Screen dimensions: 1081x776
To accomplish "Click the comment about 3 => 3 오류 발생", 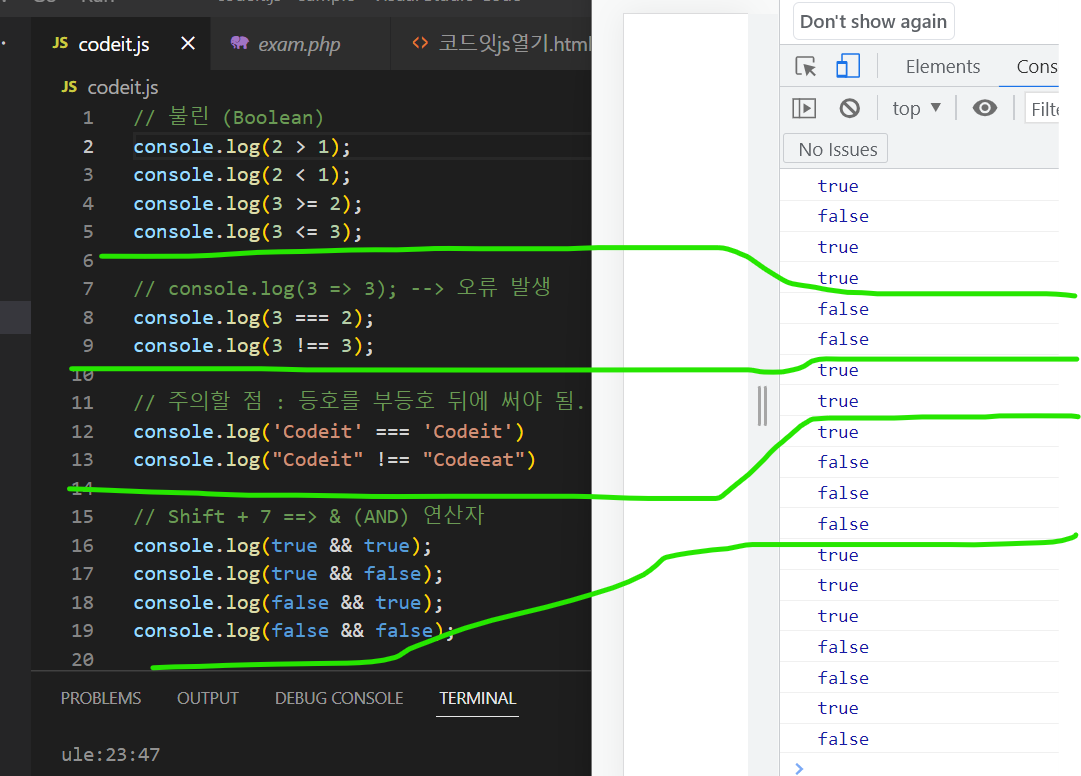I will click(x=342, y=287).
